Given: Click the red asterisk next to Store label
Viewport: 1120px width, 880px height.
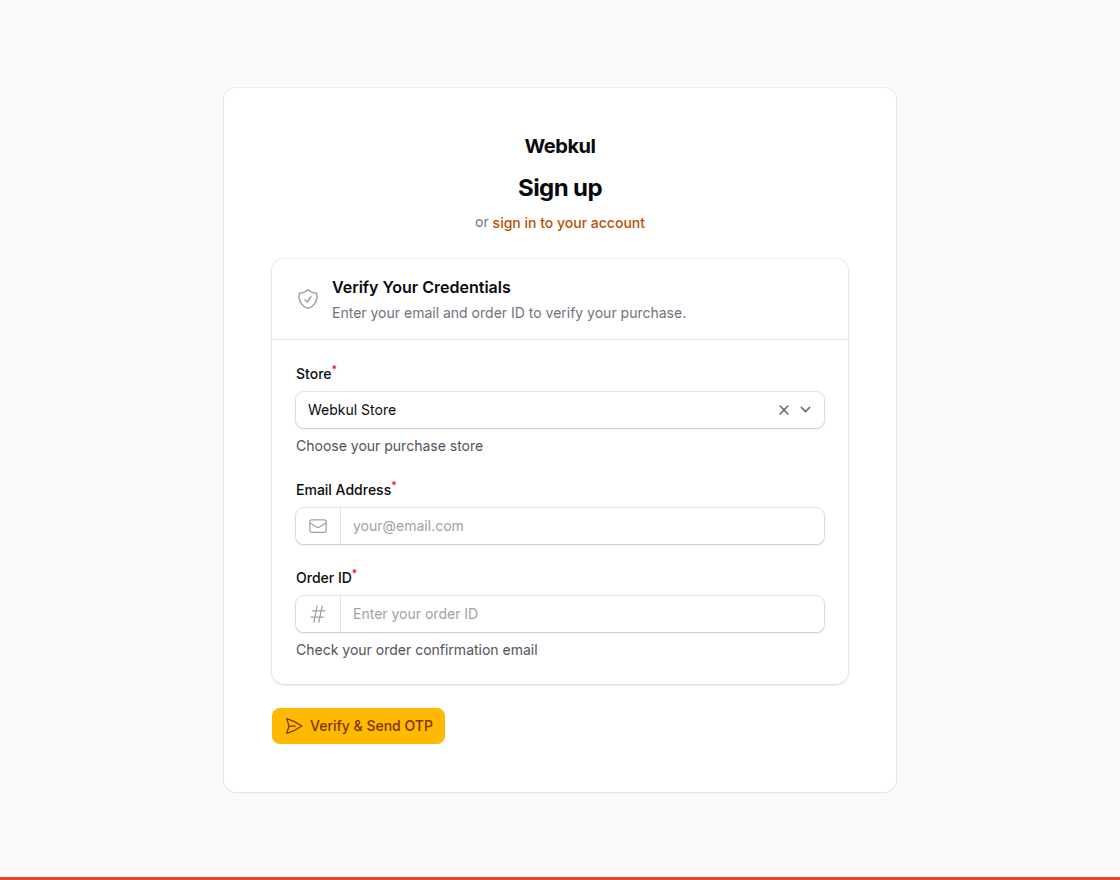Looking at the screenshot, I should click(x=334, y=366).
